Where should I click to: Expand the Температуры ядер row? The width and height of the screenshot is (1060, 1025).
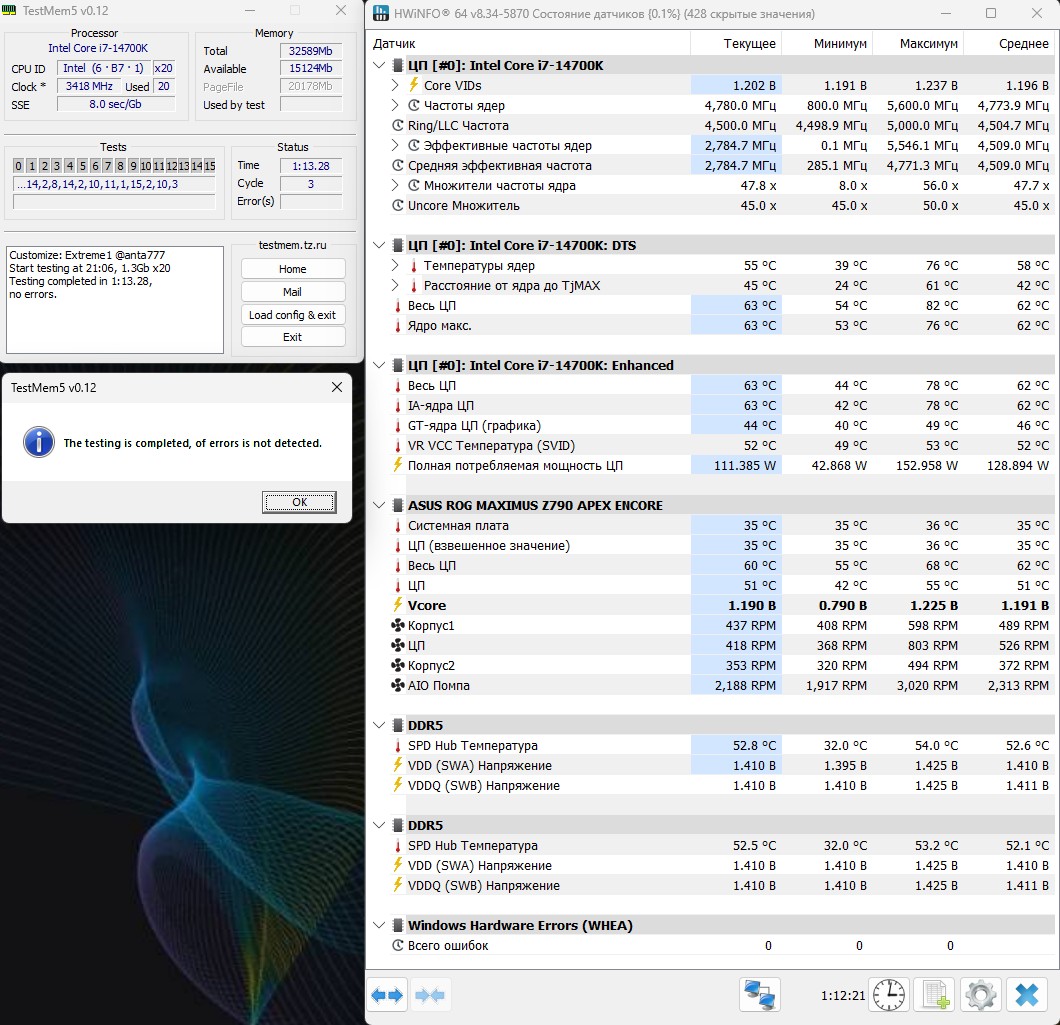395,265
